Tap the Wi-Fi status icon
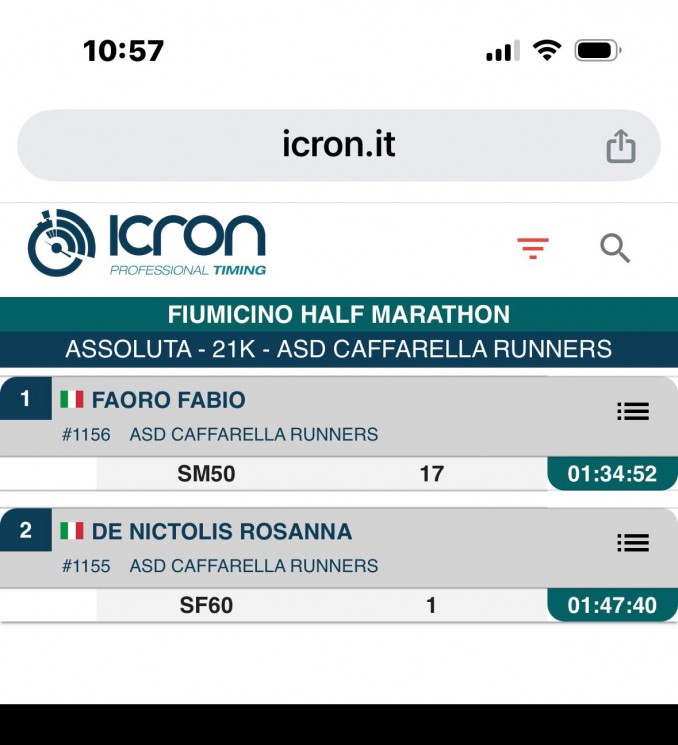Screen dimensions: 678x745 point(547,50)
